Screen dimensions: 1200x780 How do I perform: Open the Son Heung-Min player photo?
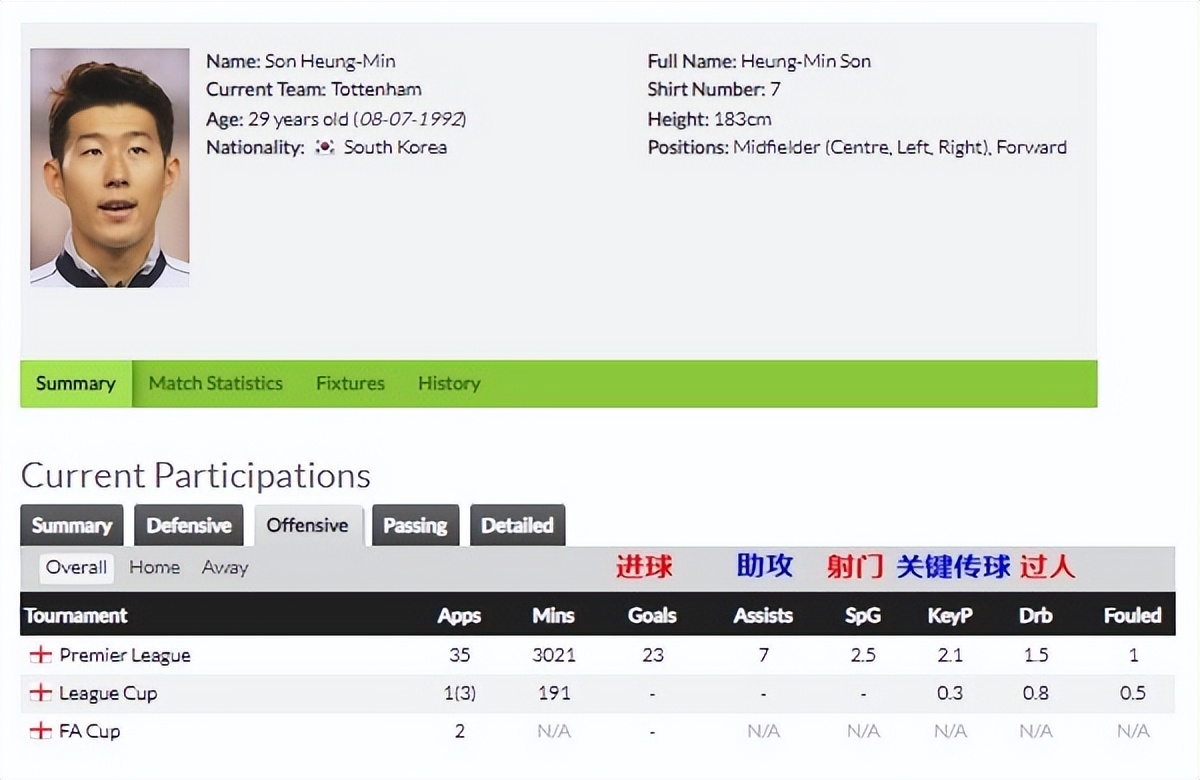(109, 167)
